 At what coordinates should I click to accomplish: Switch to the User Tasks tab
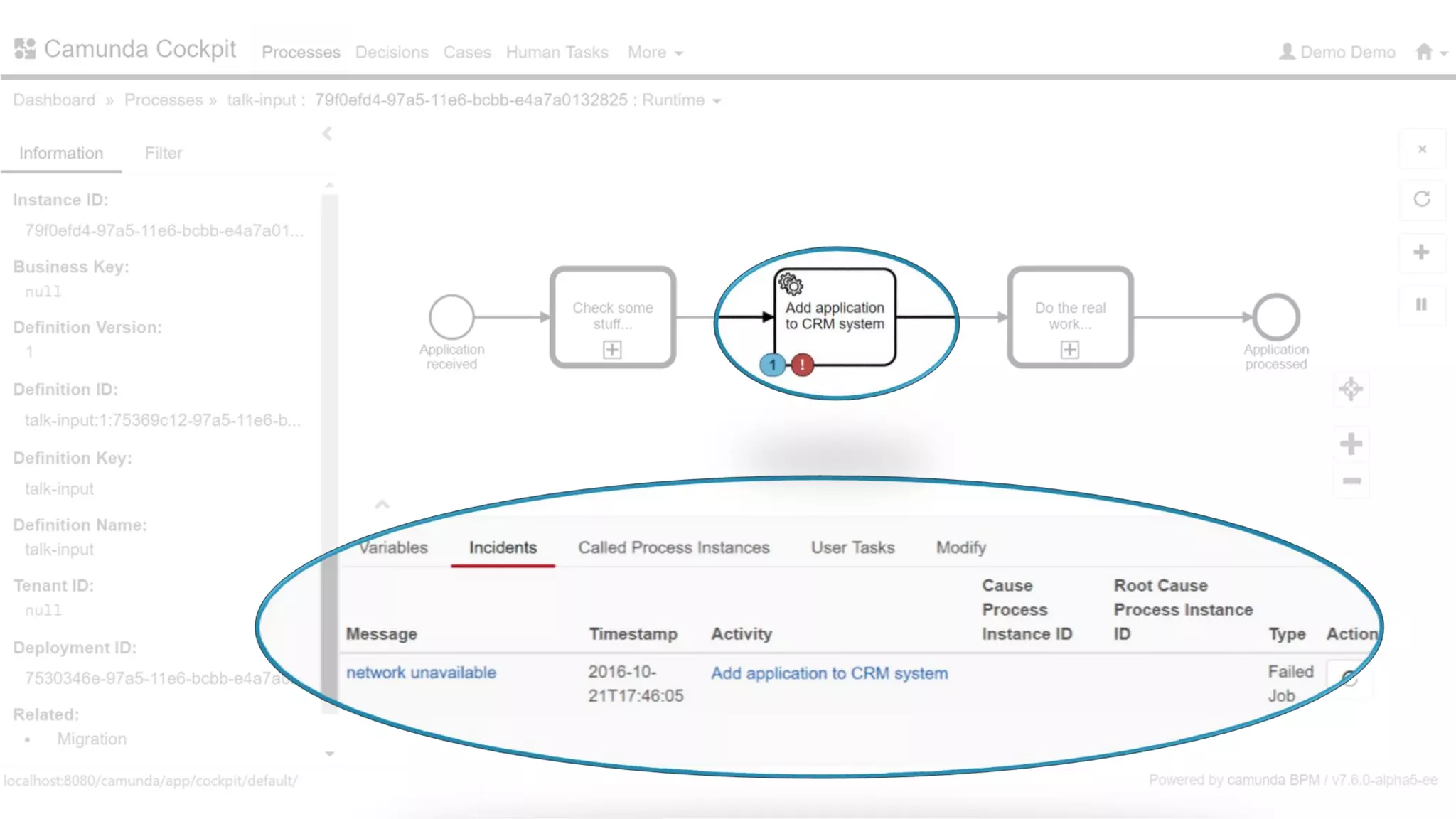(852, 547)
